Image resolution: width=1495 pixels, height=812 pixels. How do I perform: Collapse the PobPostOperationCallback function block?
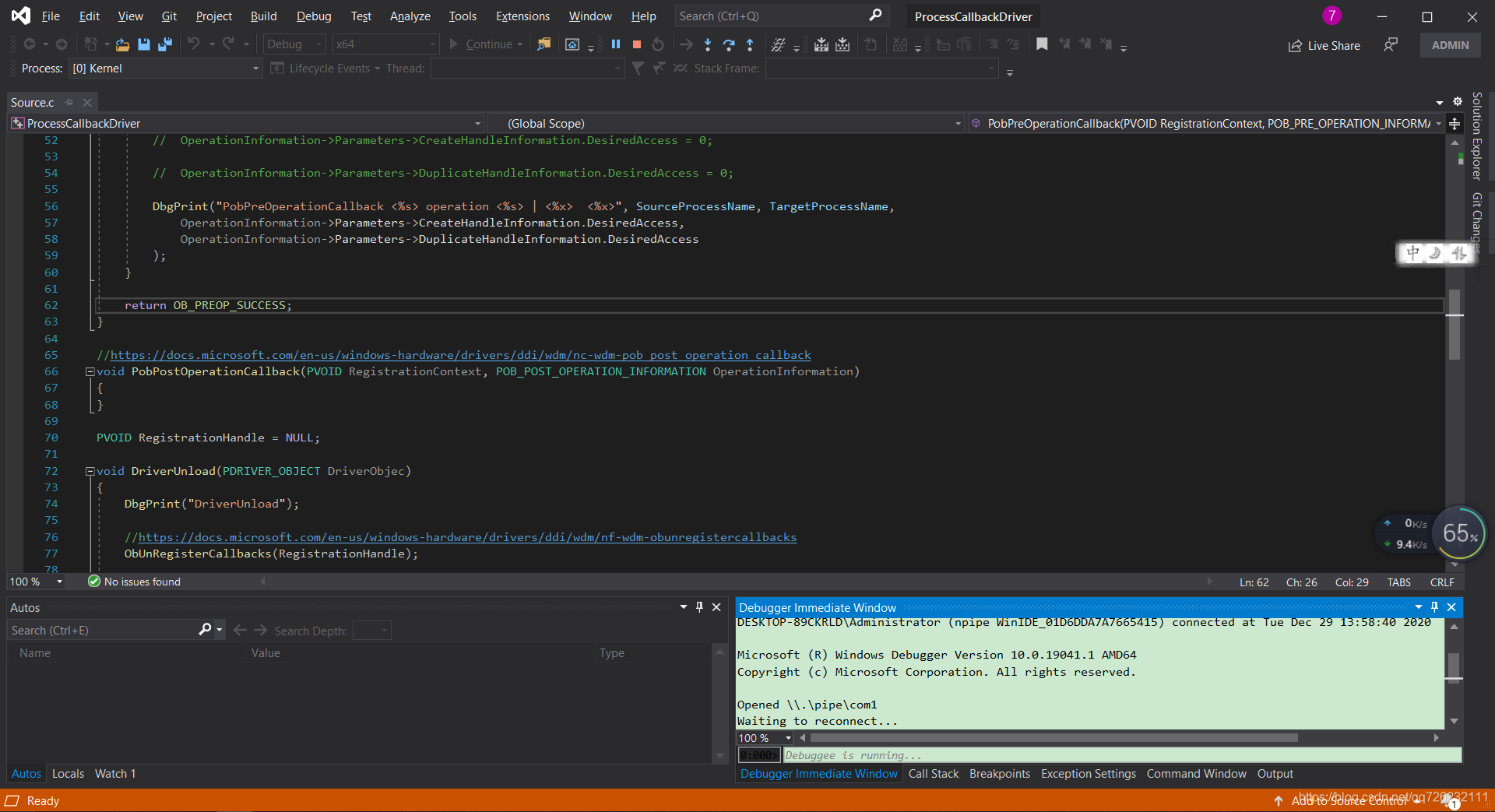pyautogui.click(x=90, y=371)
